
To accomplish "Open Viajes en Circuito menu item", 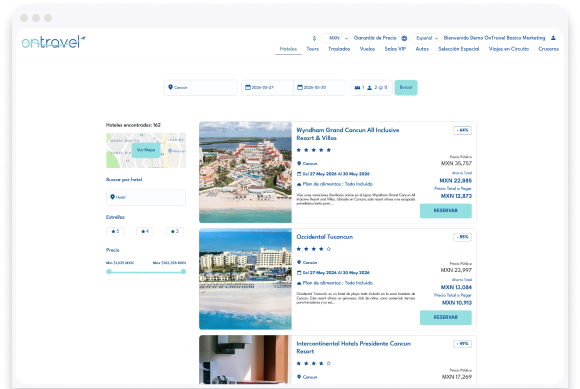I will click(x=509, y=49).
